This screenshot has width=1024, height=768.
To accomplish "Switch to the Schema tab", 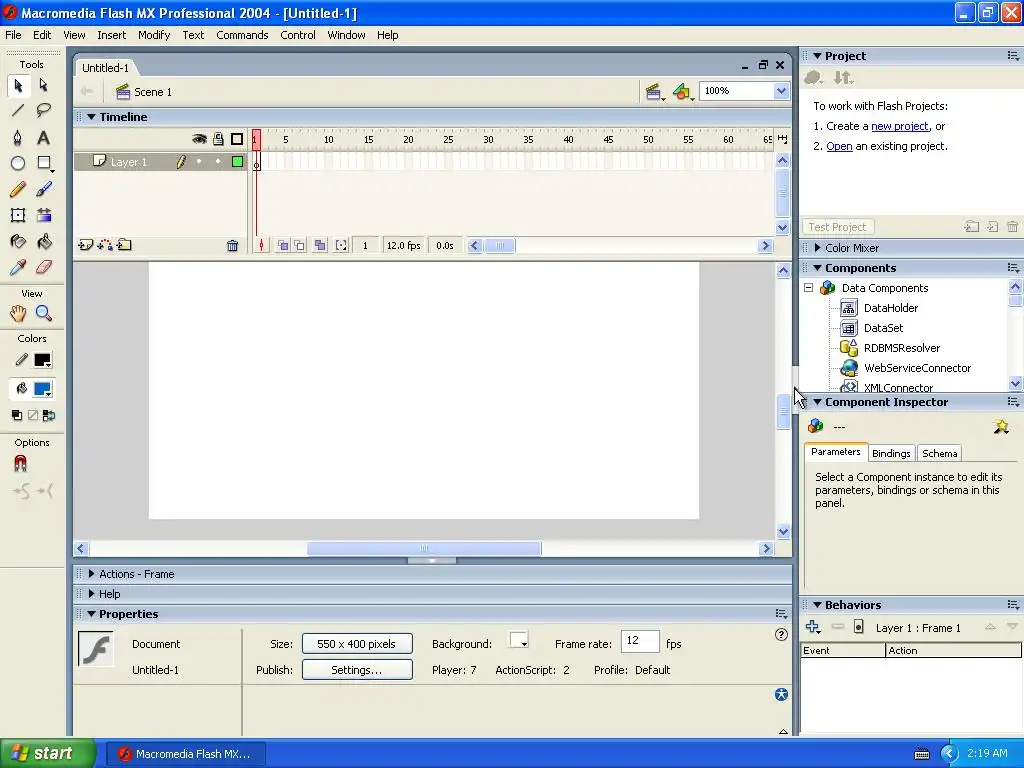I will (x=940, y=453).
